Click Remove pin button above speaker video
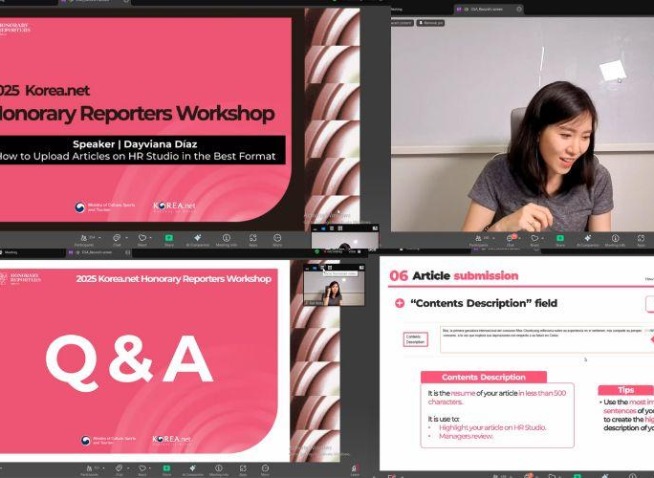654x478 pixels. click(431, 23)
